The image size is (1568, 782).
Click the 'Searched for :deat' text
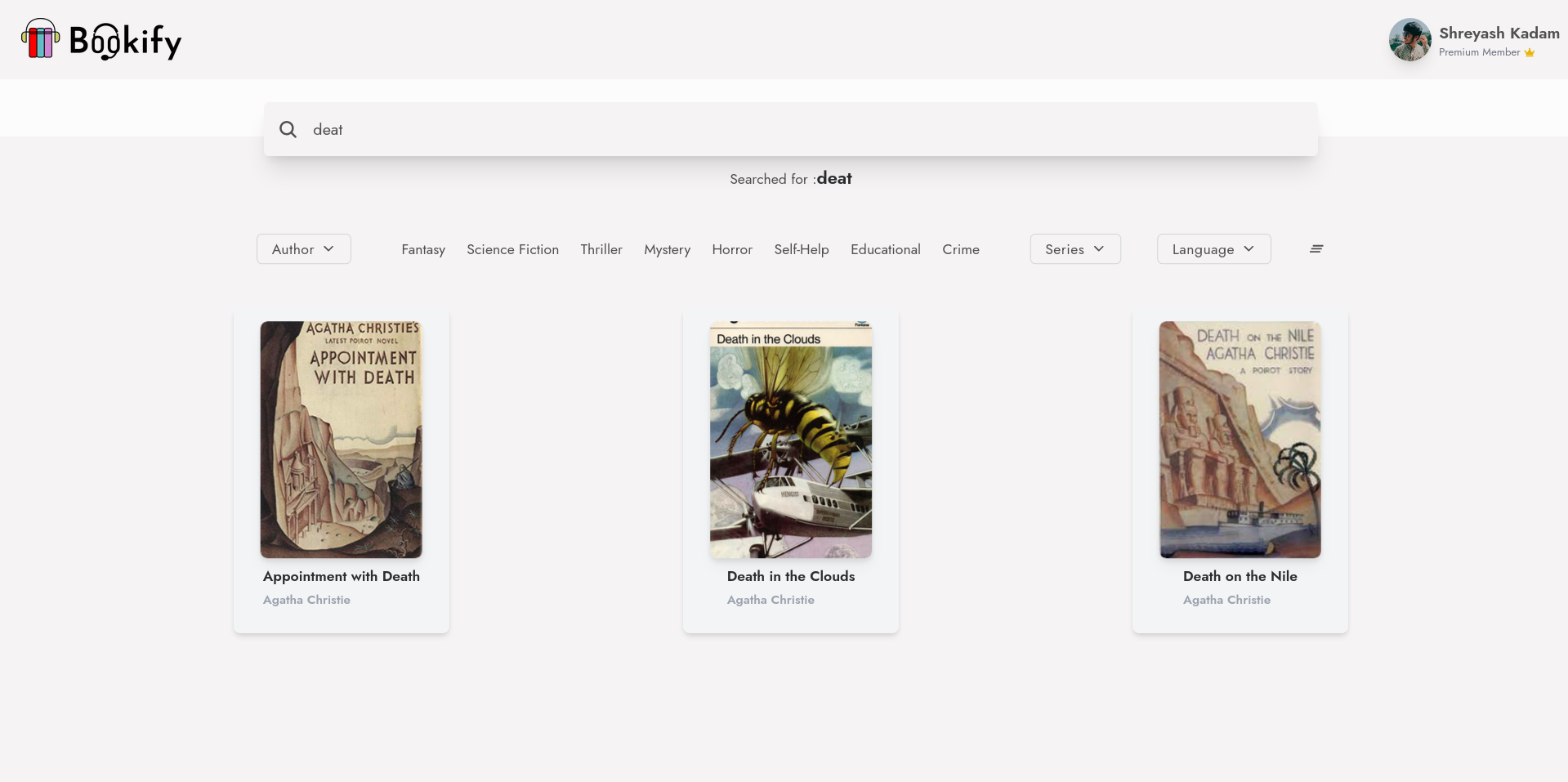(x=791, y=178)
